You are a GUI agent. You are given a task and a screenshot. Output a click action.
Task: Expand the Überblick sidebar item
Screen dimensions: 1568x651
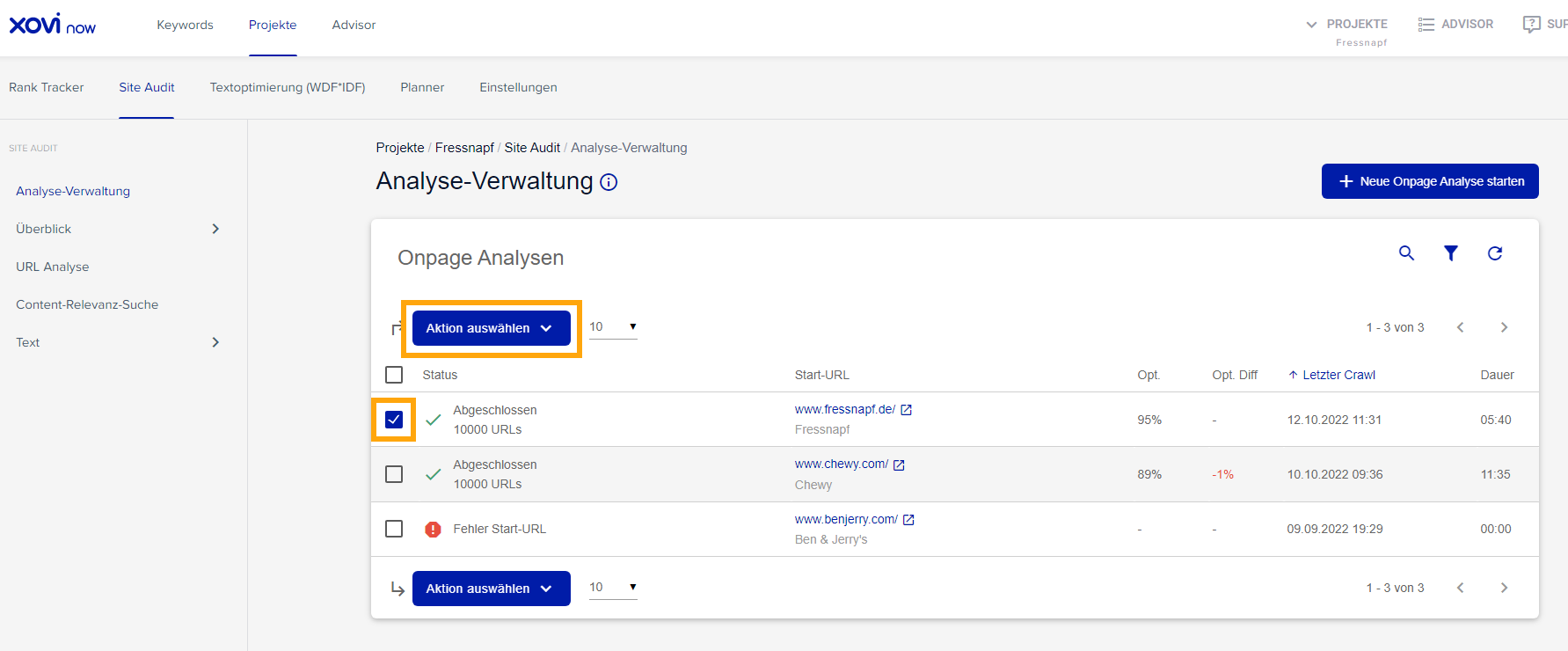[215, 229]
